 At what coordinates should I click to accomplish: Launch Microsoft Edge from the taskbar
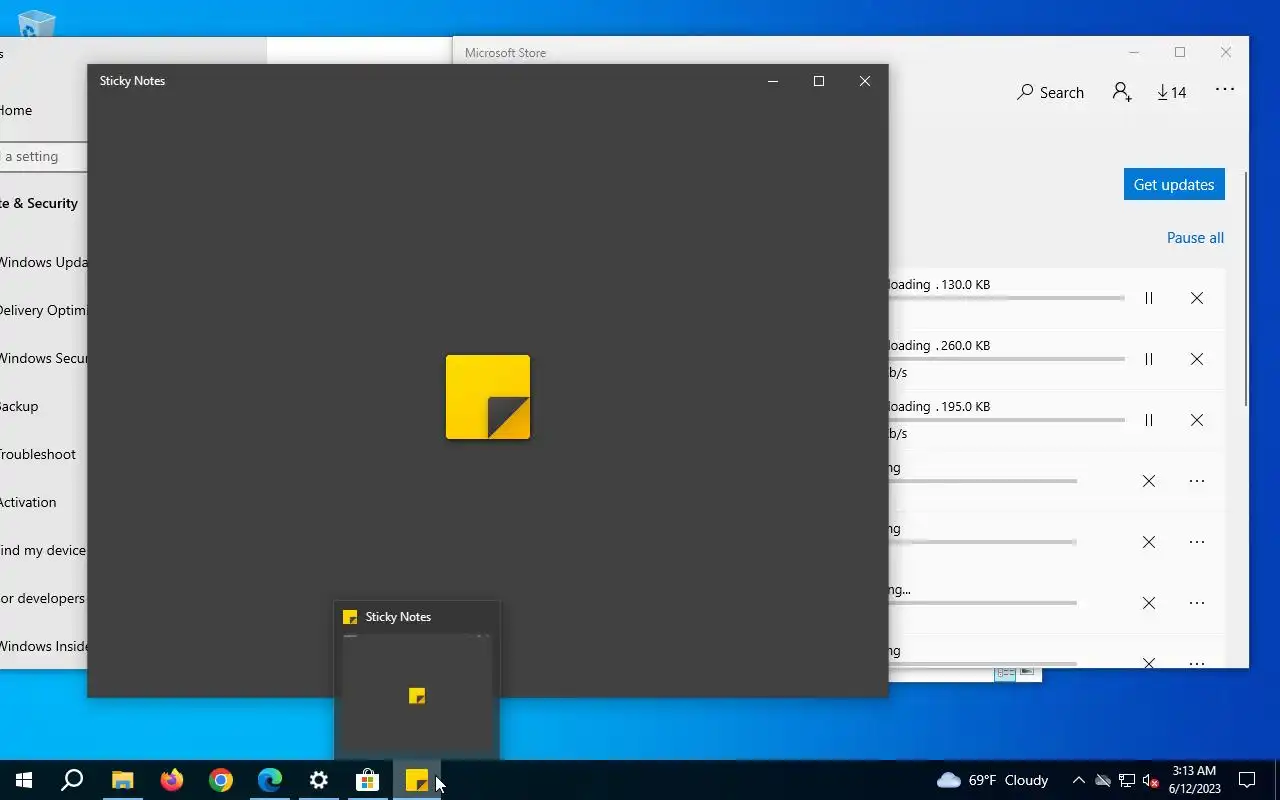[x=270, y=780]
